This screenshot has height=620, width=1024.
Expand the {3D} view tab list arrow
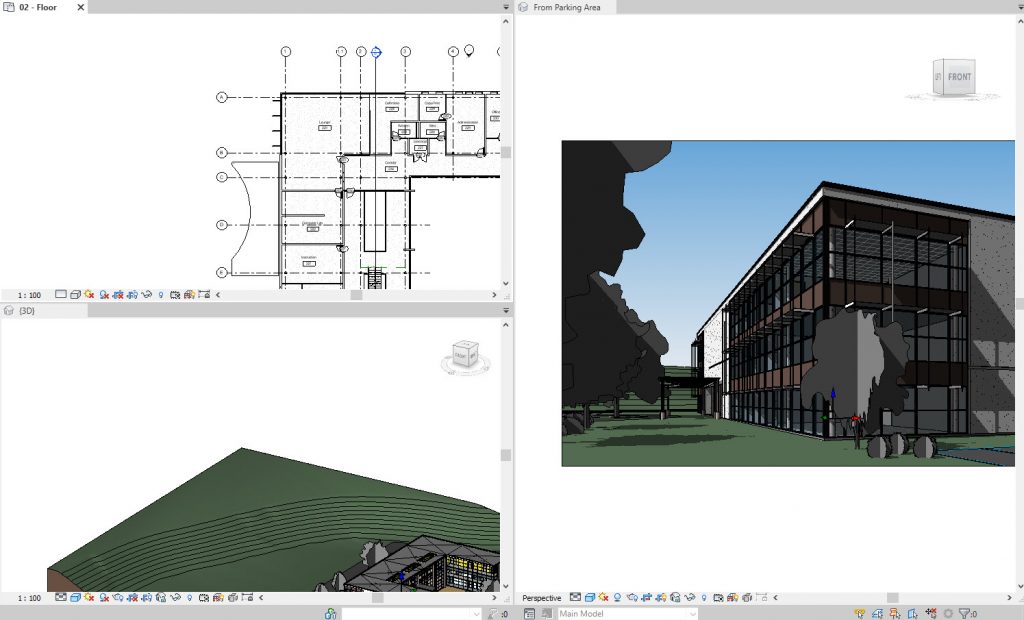point(506,312)
